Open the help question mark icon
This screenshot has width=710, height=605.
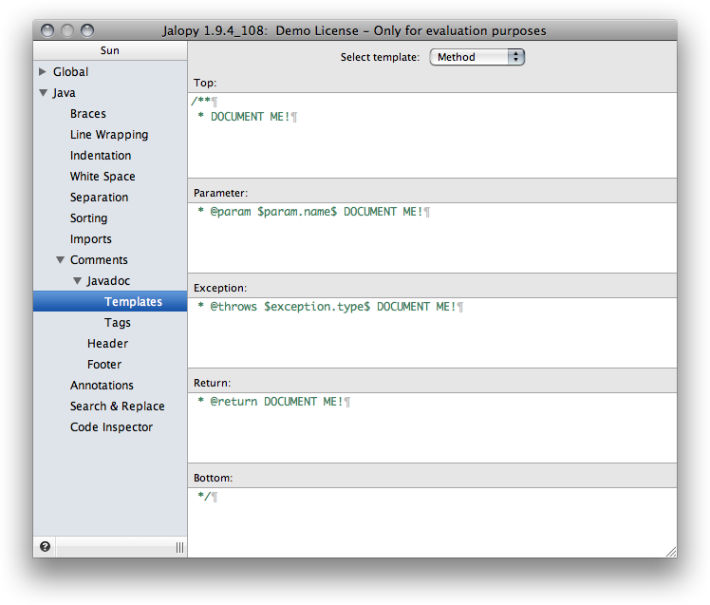click(45, 547)
